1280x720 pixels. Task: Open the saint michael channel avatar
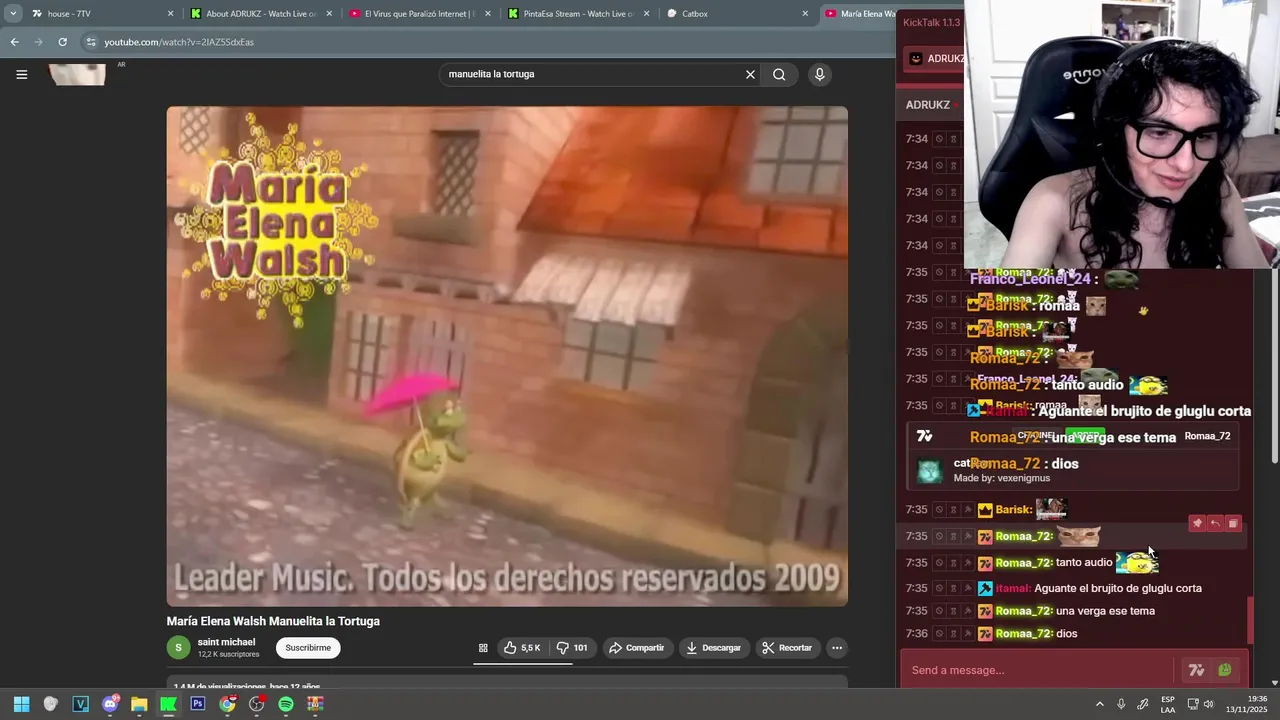(x=178, y=648)
